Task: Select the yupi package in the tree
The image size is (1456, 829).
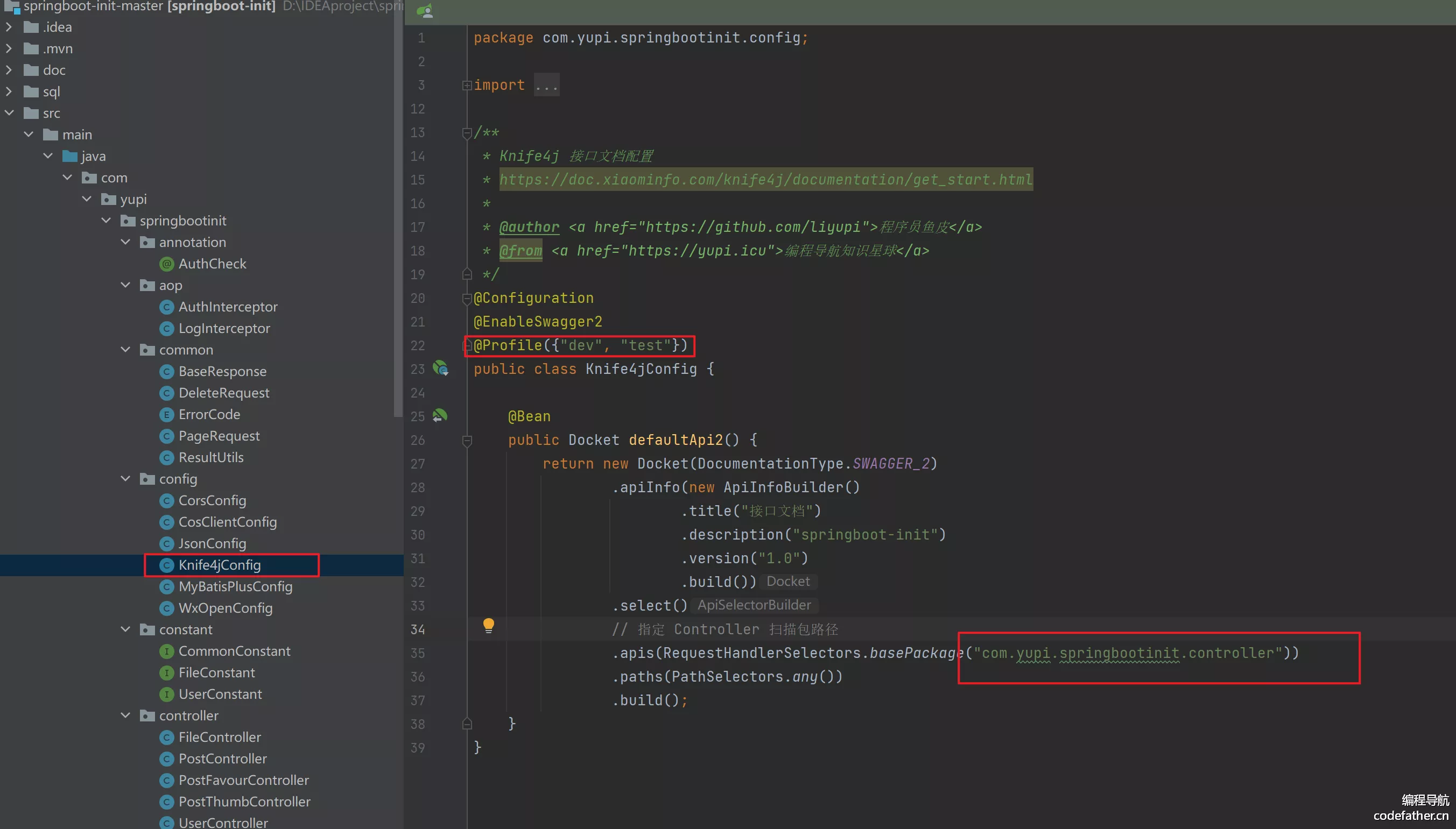Action: point(133,199)
